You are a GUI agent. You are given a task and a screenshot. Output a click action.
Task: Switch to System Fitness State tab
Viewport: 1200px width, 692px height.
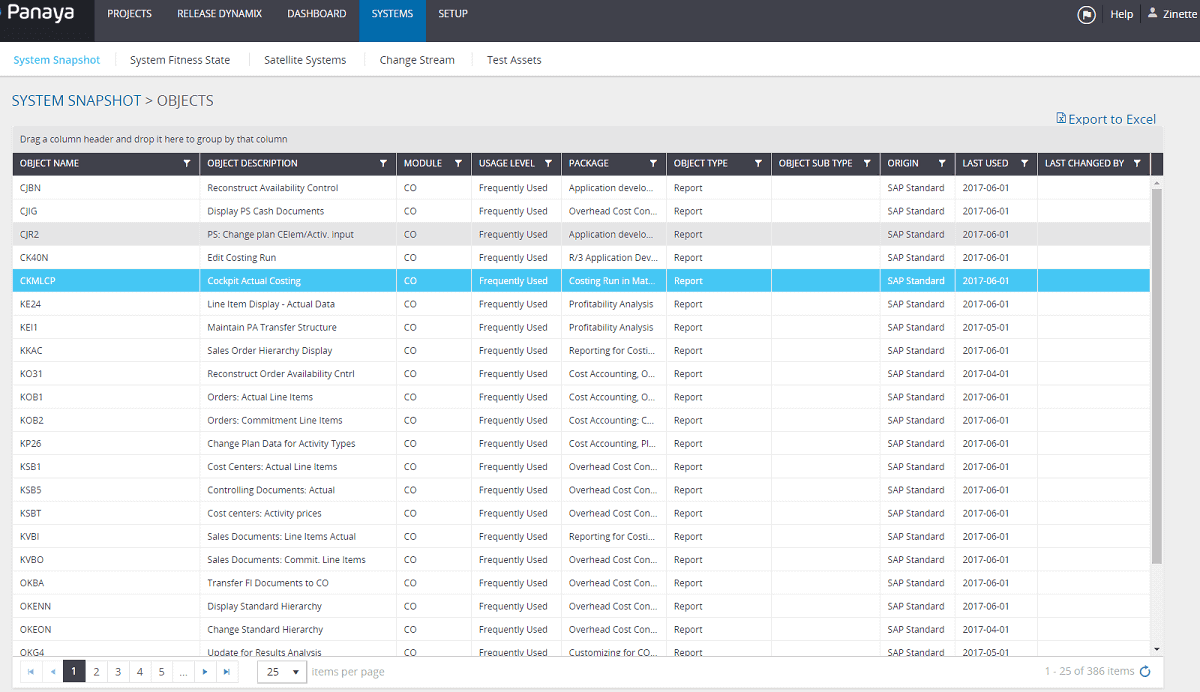(180, 60)
